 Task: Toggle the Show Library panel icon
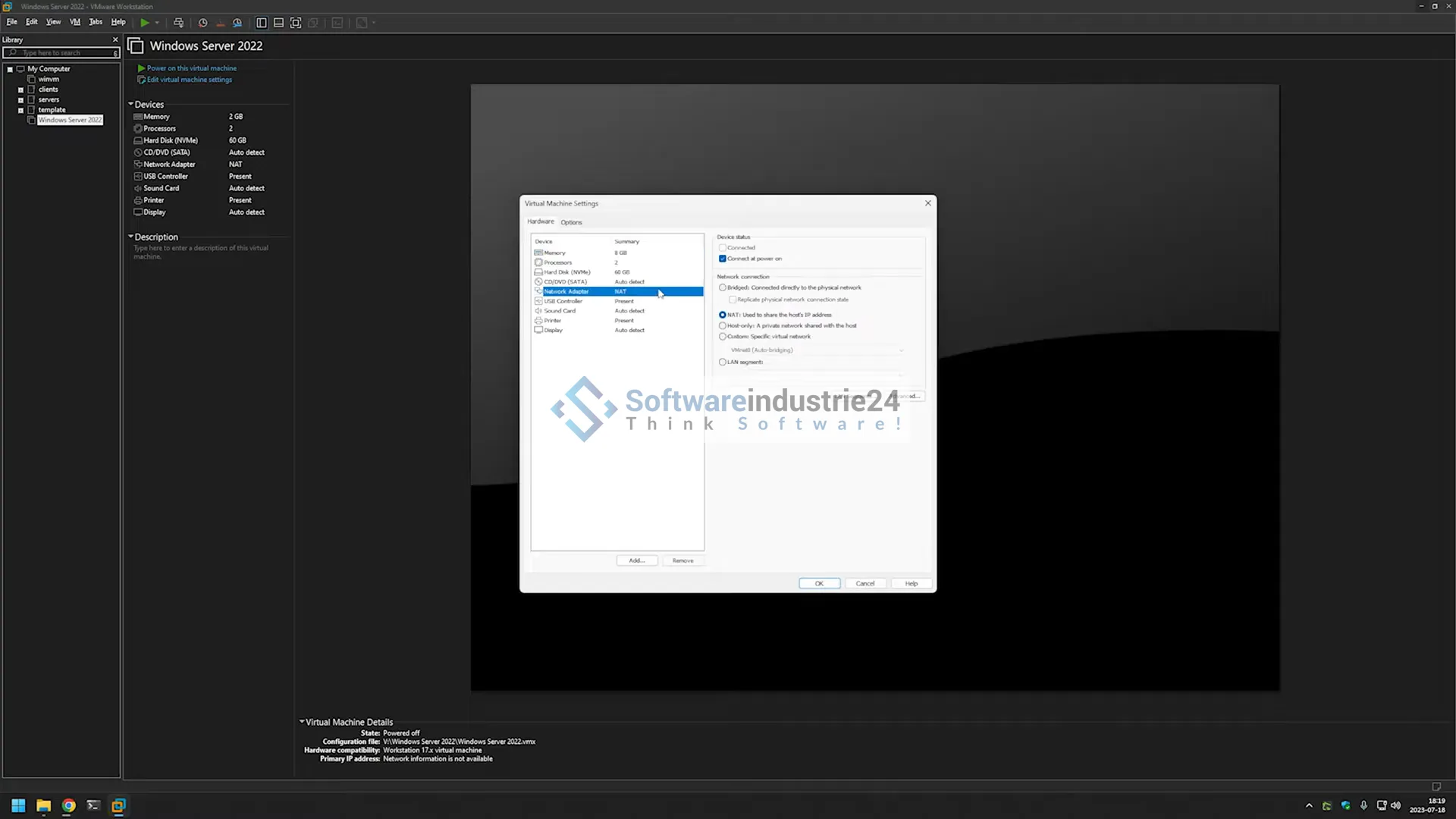262,23
